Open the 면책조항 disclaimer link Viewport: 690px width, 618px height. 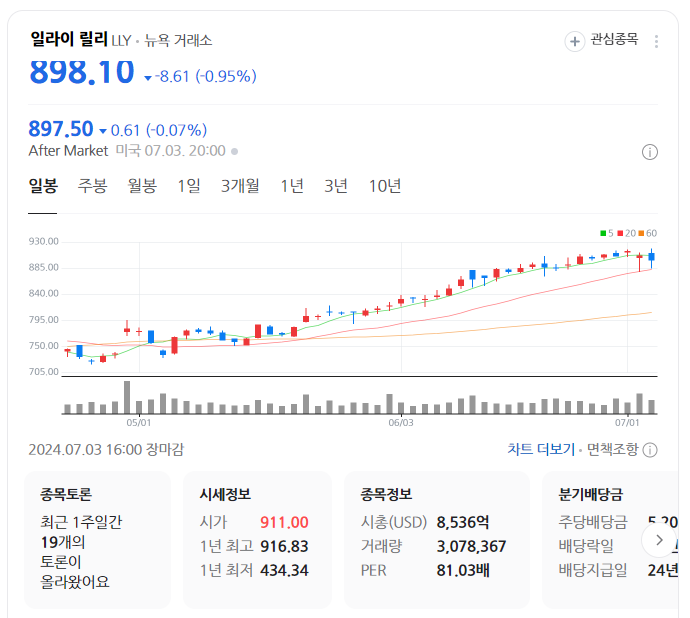[612, 449]
